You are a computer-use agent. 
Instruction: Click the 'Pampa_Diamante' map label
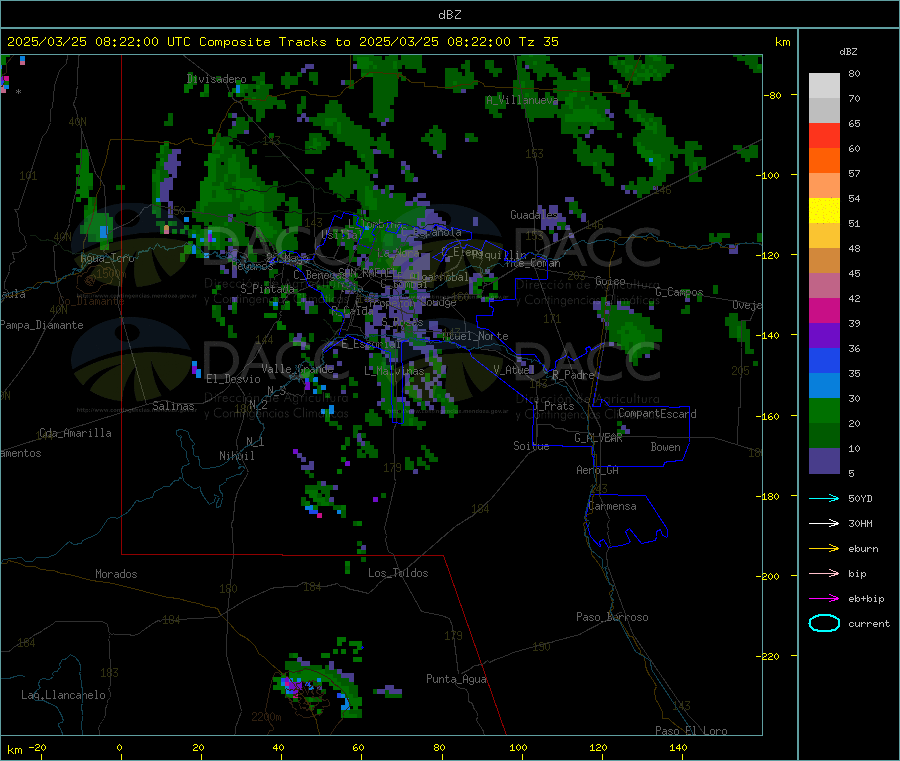tap(42, 325)
